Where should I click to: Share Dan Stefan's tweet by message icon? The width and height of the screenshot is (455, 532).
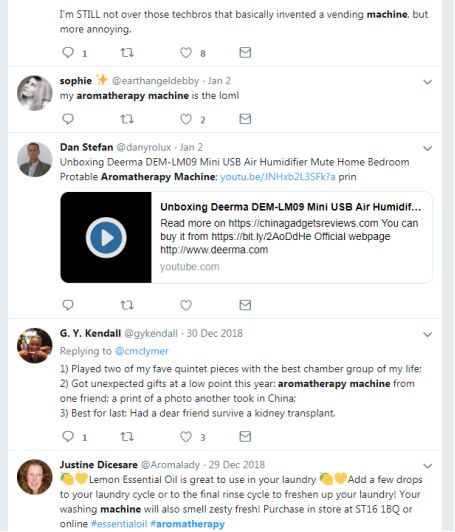[x=245, y=305]
